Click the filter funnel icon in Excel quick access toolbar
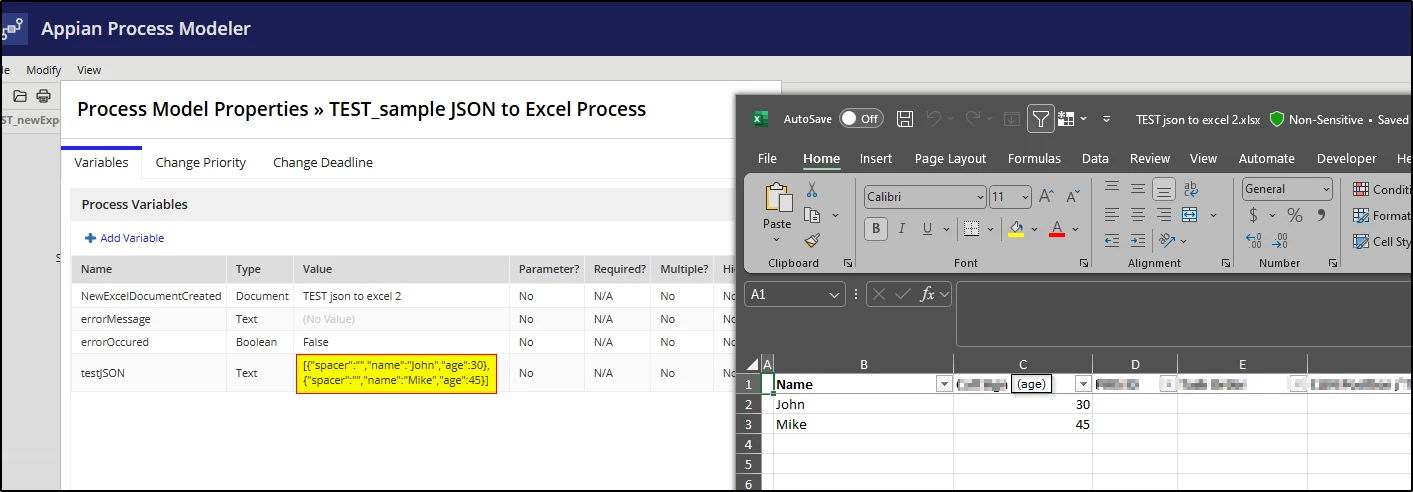 [1041, 119]
